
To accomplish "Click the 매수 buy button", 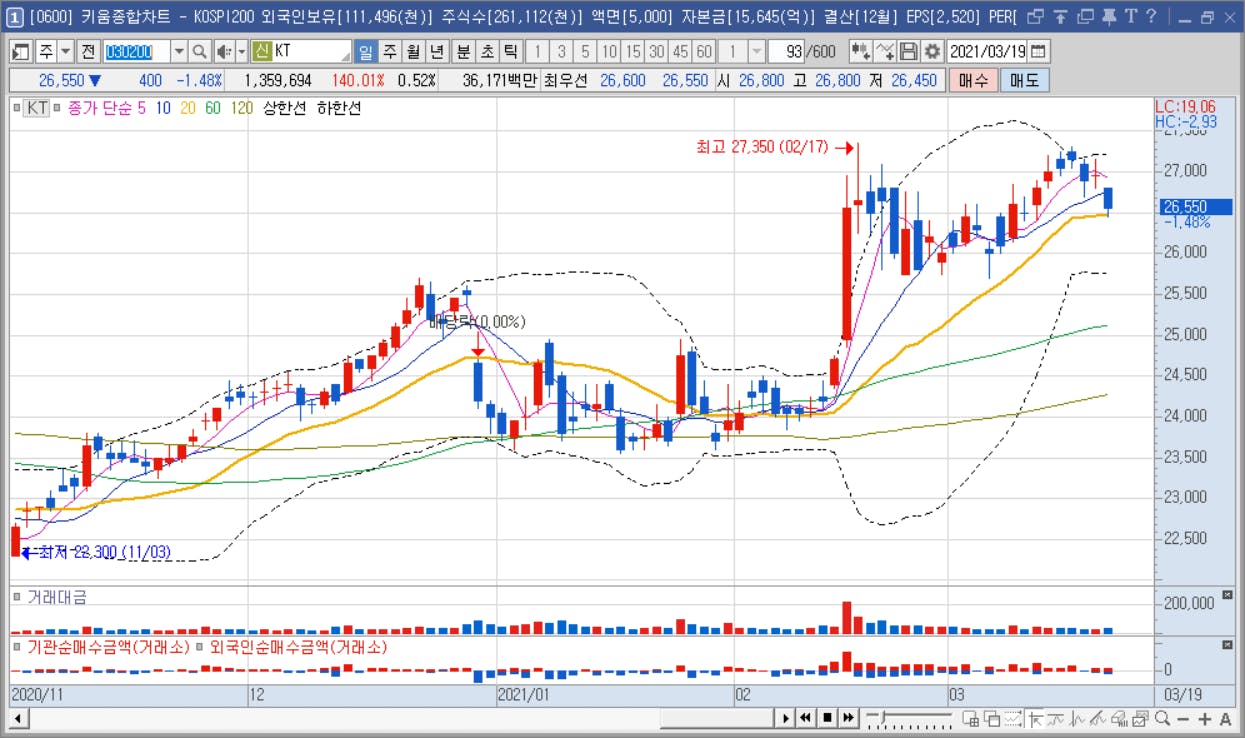I will coord(973,81).
